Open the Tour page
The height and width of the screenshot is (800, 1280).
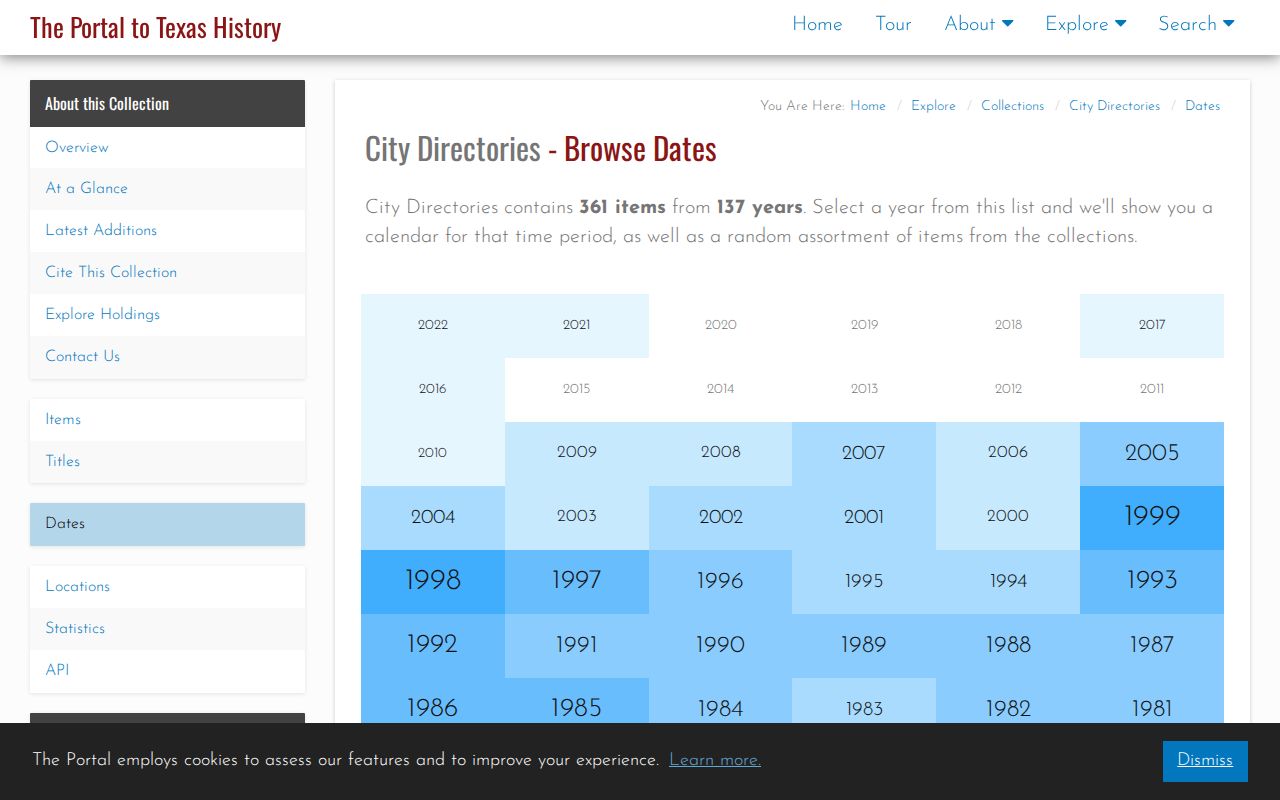[x=893, y=24]
